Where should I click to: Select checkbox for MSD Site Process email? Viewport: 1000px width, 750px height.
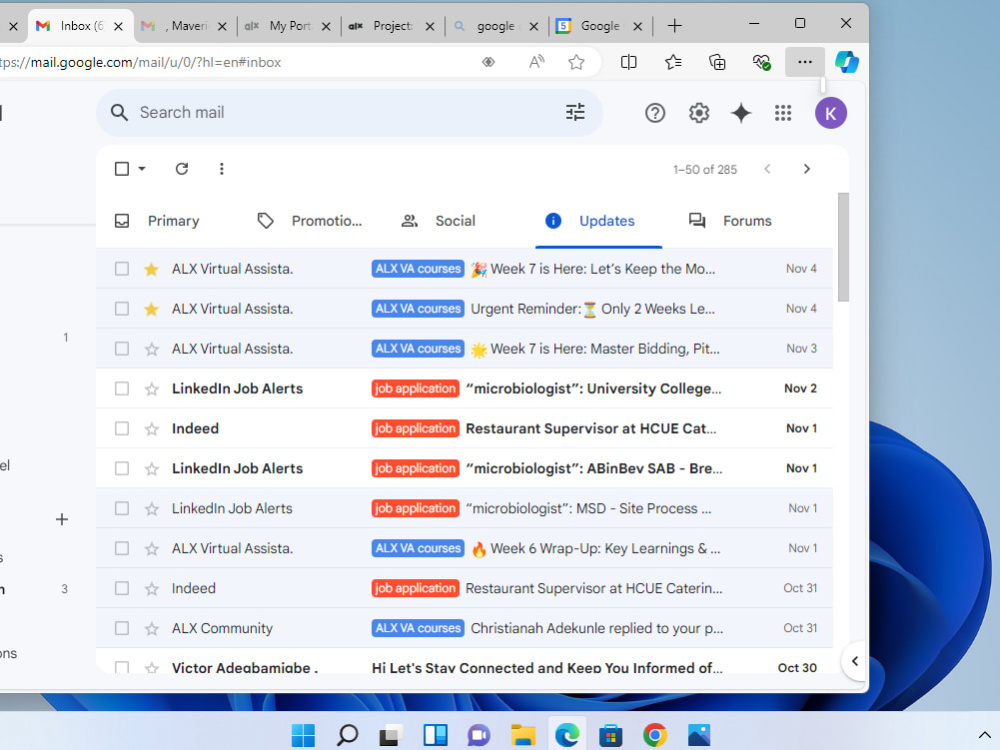coord(122,508)
